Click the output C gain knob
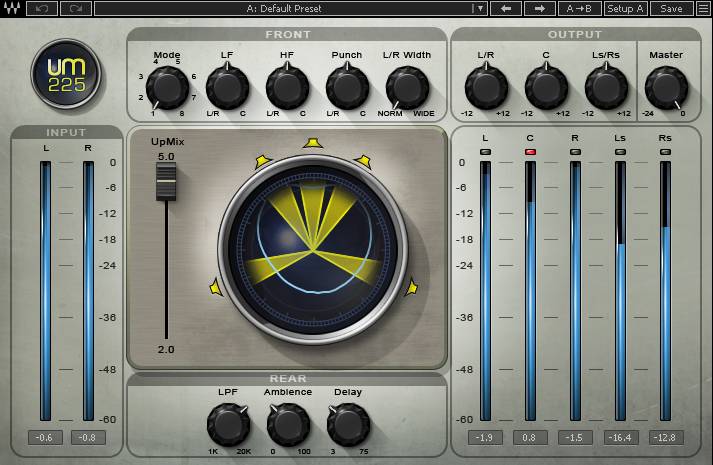Viewport: 713px width, 465px height. 546,87
